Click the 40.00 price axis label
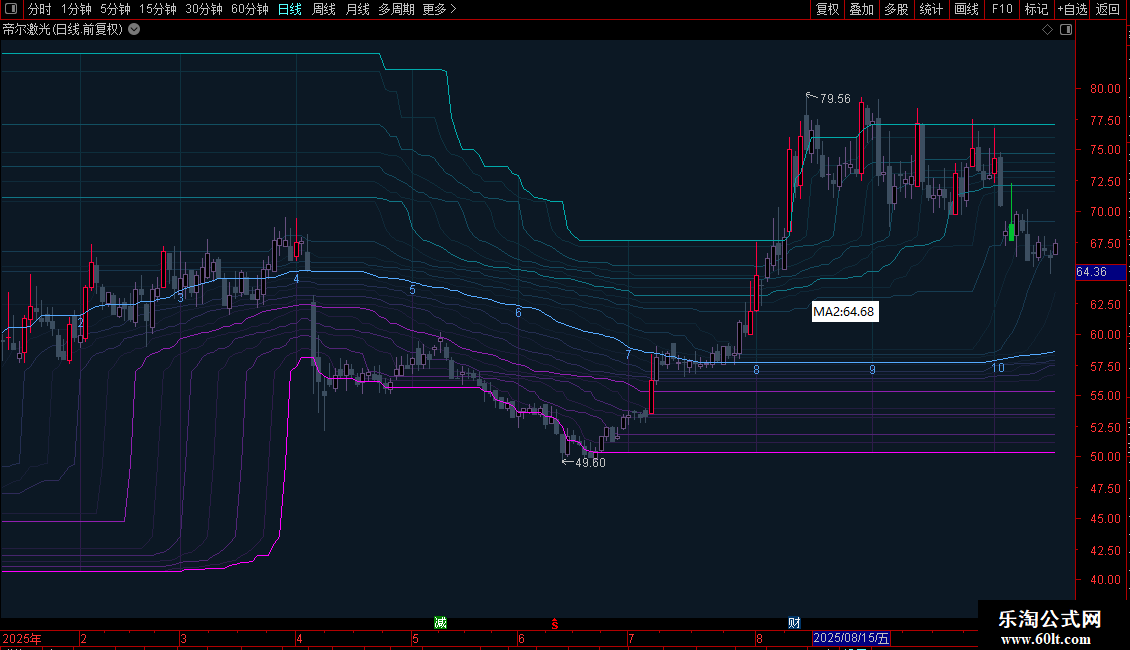The image size is (1130, 650). (1105, 579)
